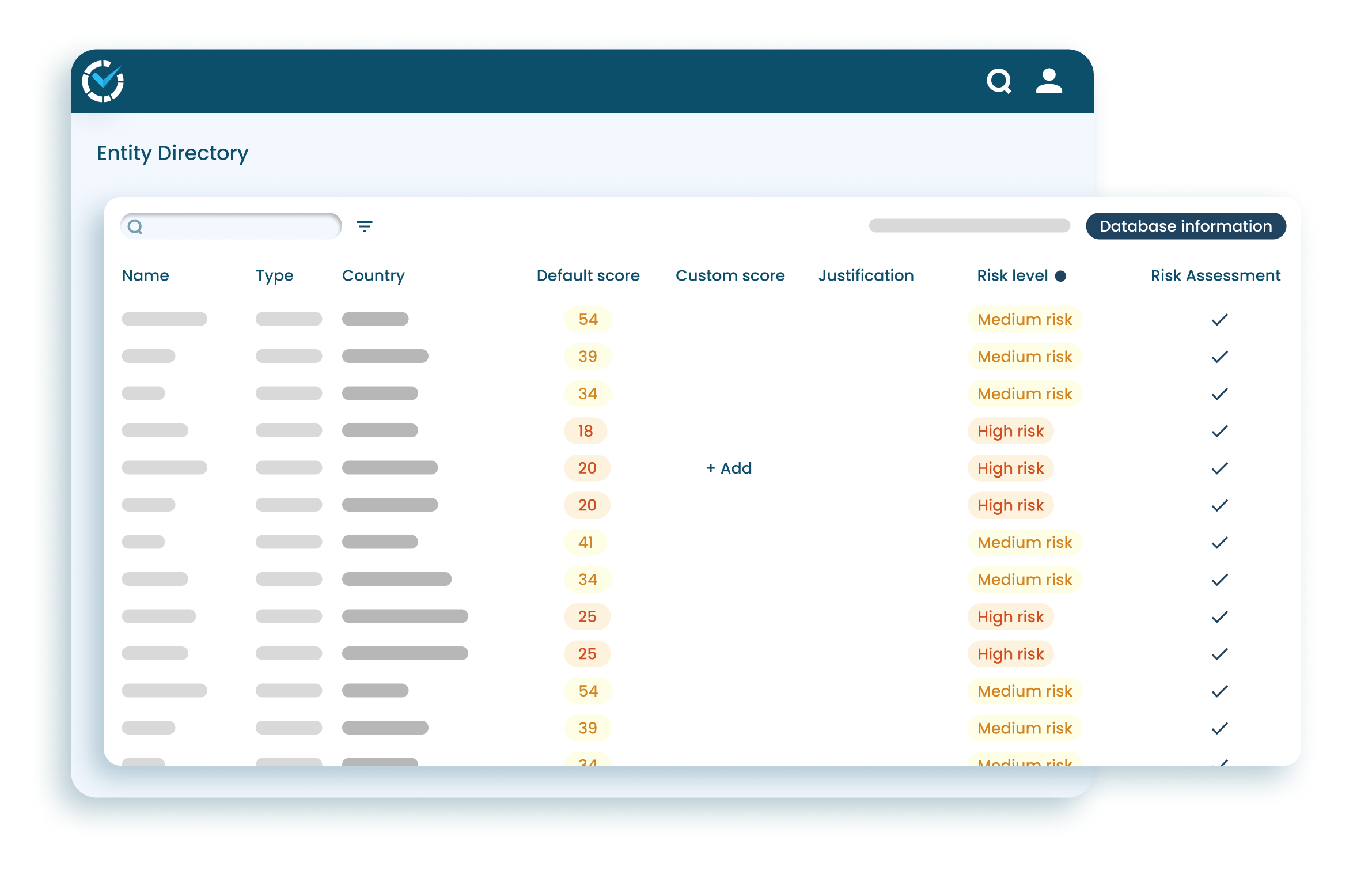
Task: Open the user profile icon
Action: pos(1049,81)
